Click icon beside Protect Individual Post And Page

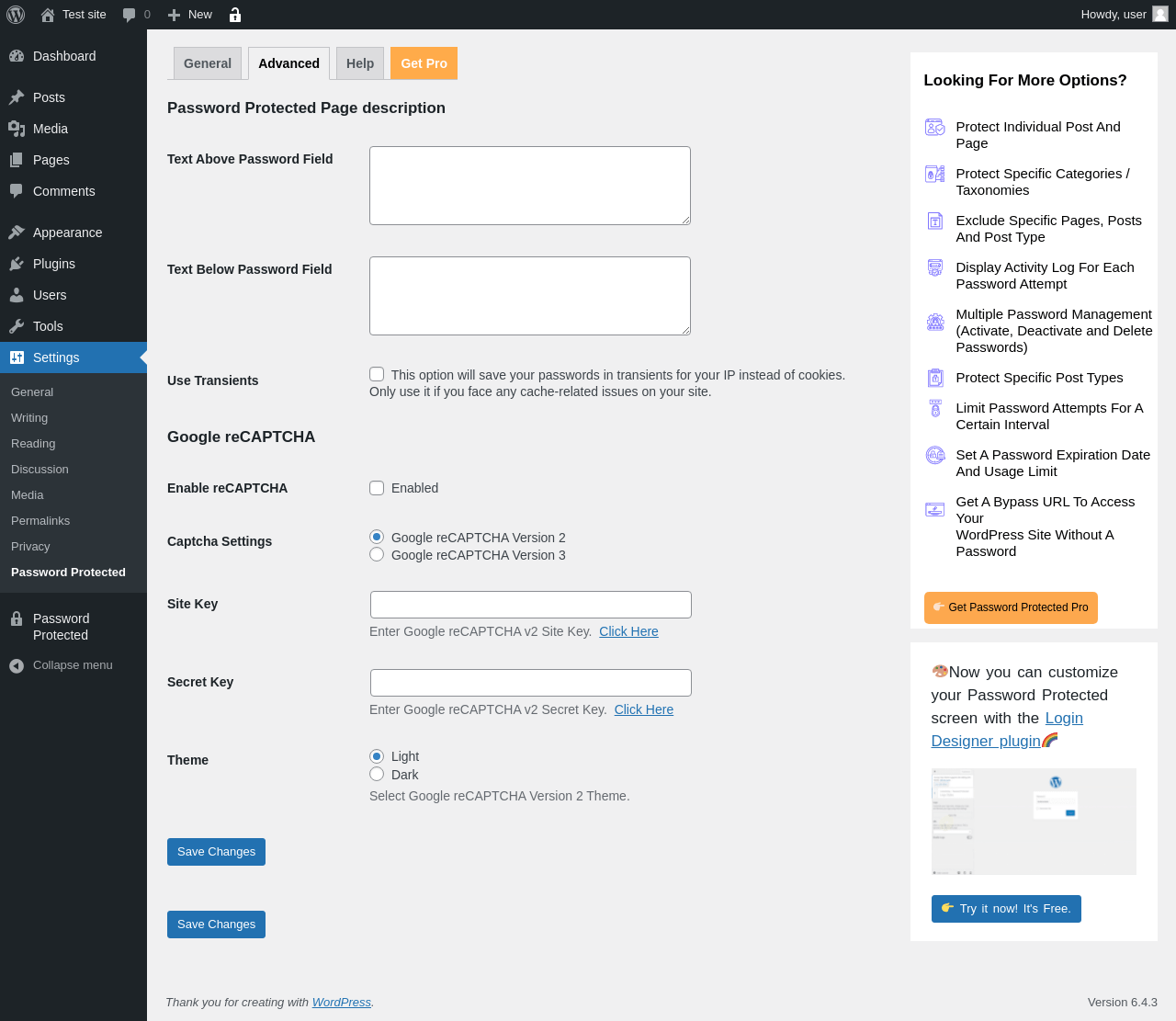935,128
